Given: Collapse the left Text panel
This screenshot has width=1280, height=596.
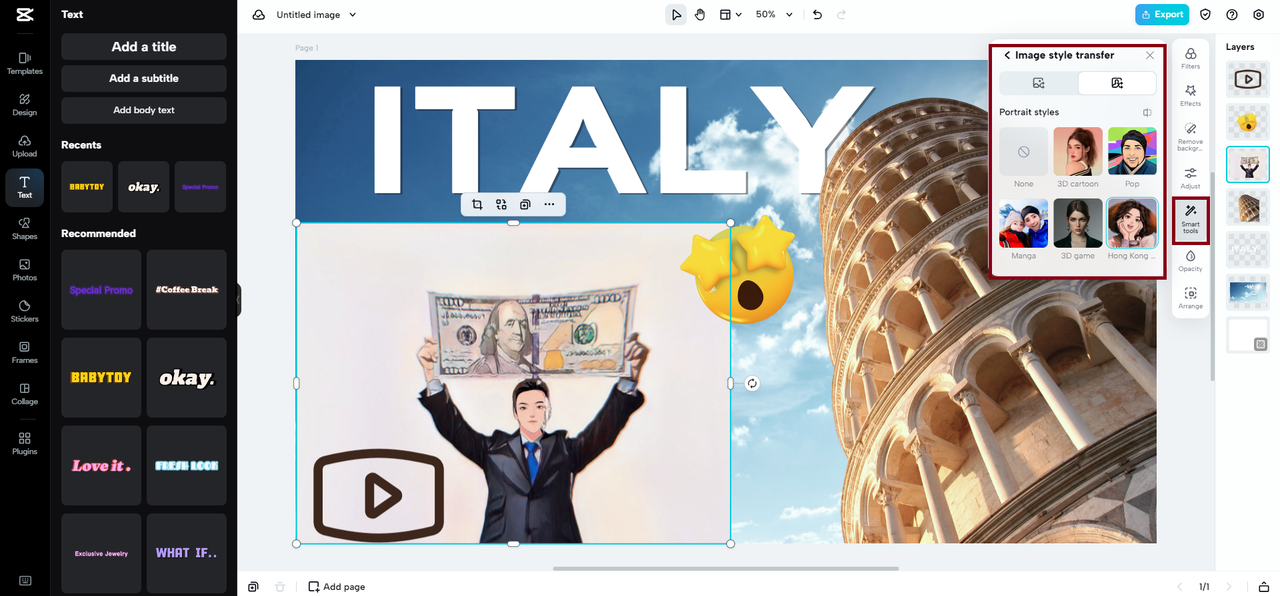Looking at the screenshot, I should pos(239,299).
